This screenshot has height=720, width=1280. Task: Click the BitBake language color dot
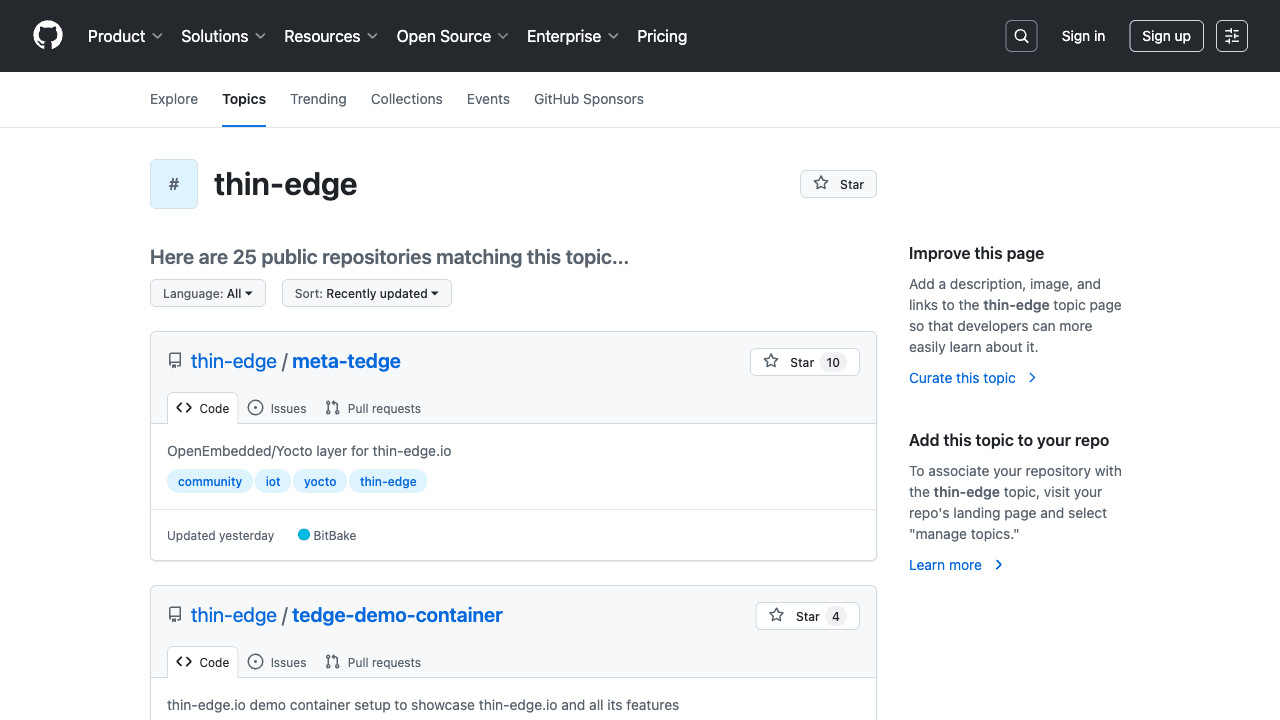(x=304, y=535)
